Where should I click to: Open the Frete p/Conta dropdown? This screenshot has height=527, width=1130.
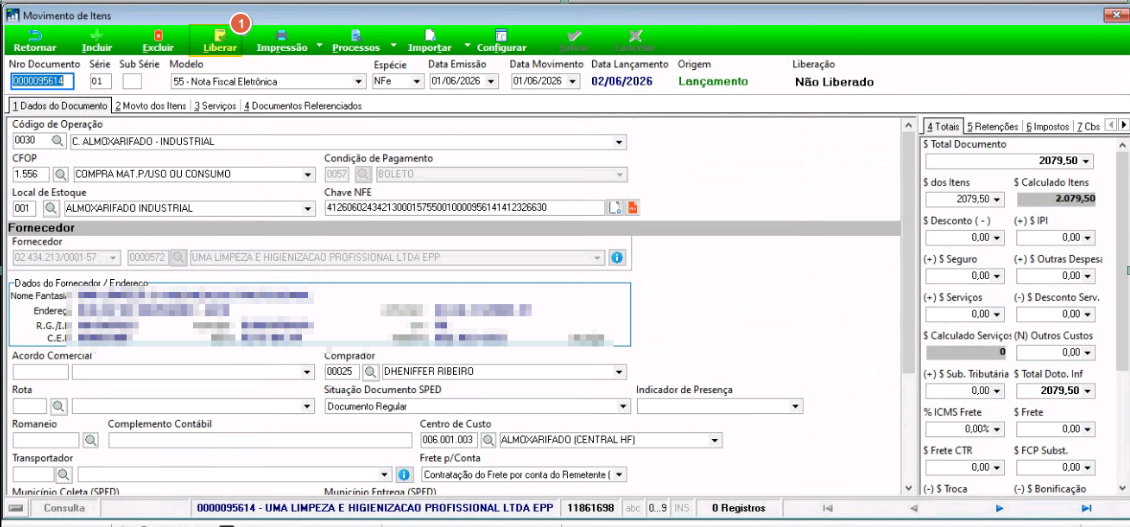tap(620, 474)
